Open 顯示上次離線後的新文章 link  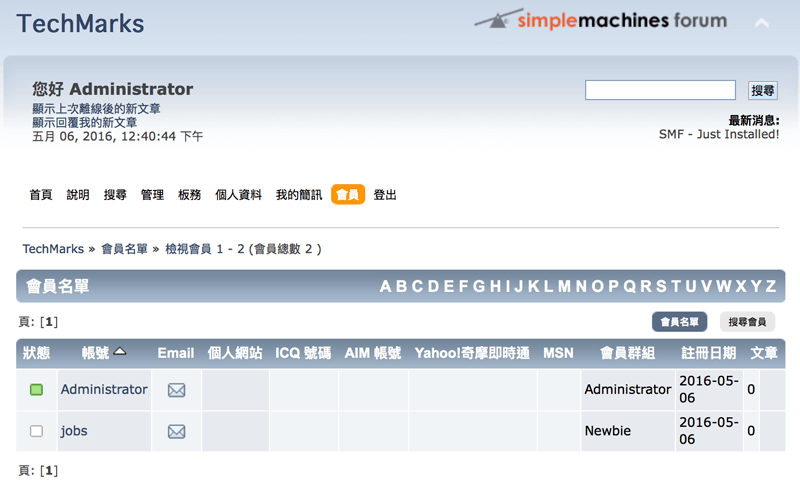click(x=96, y=109)
